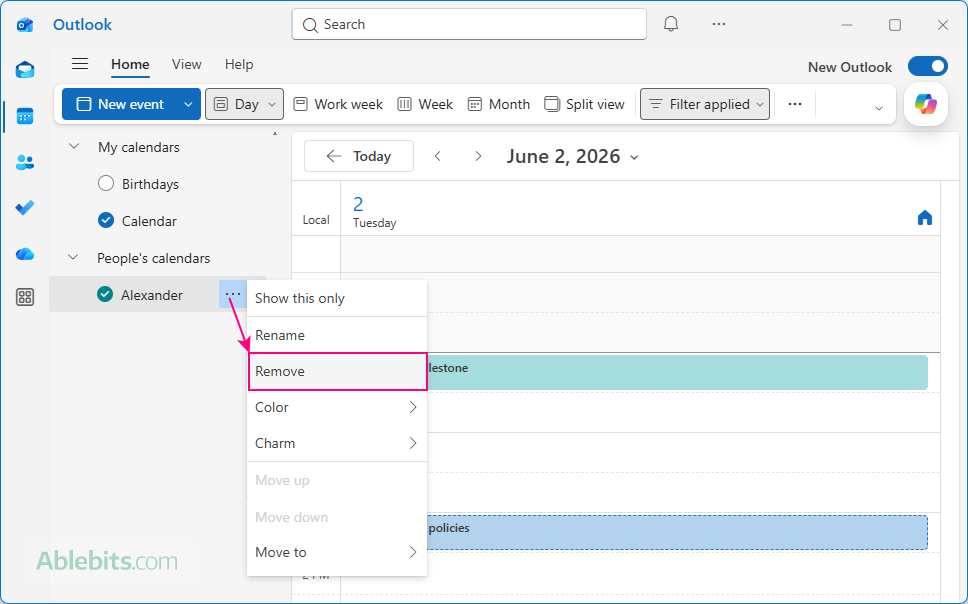Open ribbon overflow ellipsis menu
The image size is (968, 604).
pyautogui.click(x=795, y=104)
